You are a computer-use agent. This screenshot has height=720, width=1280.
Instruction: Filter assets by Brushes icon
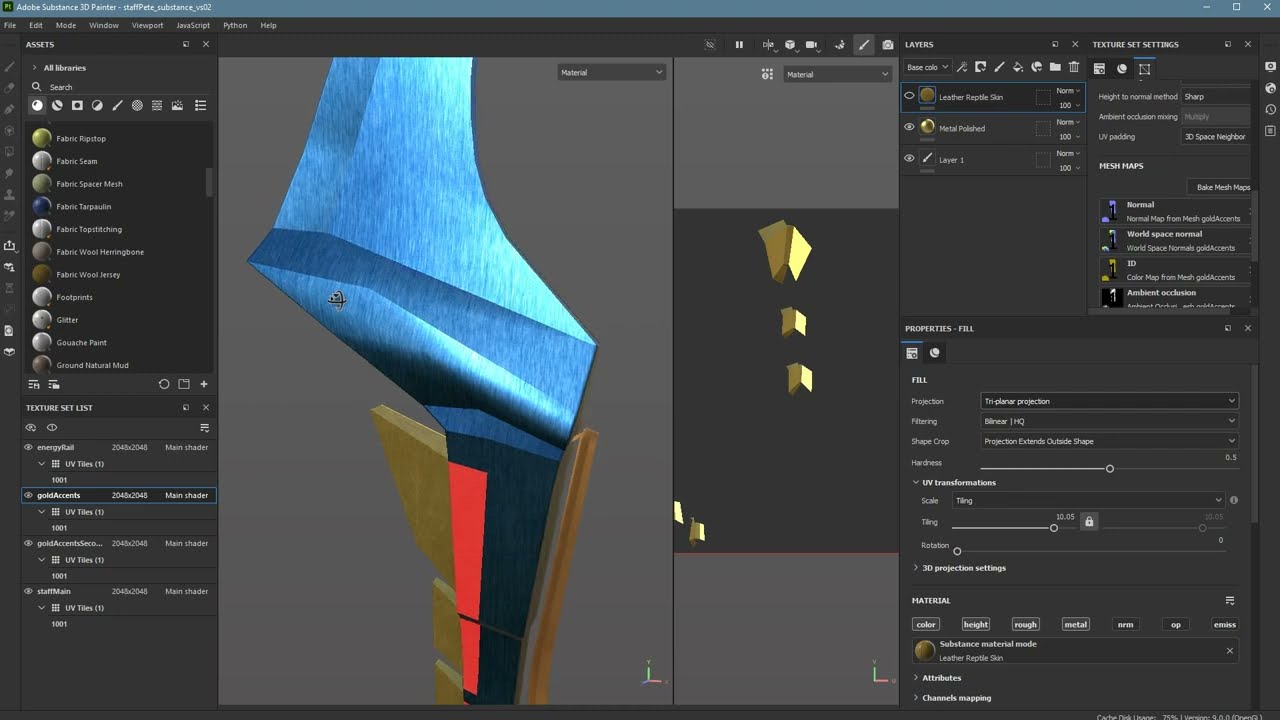click(x=117, y=105)
